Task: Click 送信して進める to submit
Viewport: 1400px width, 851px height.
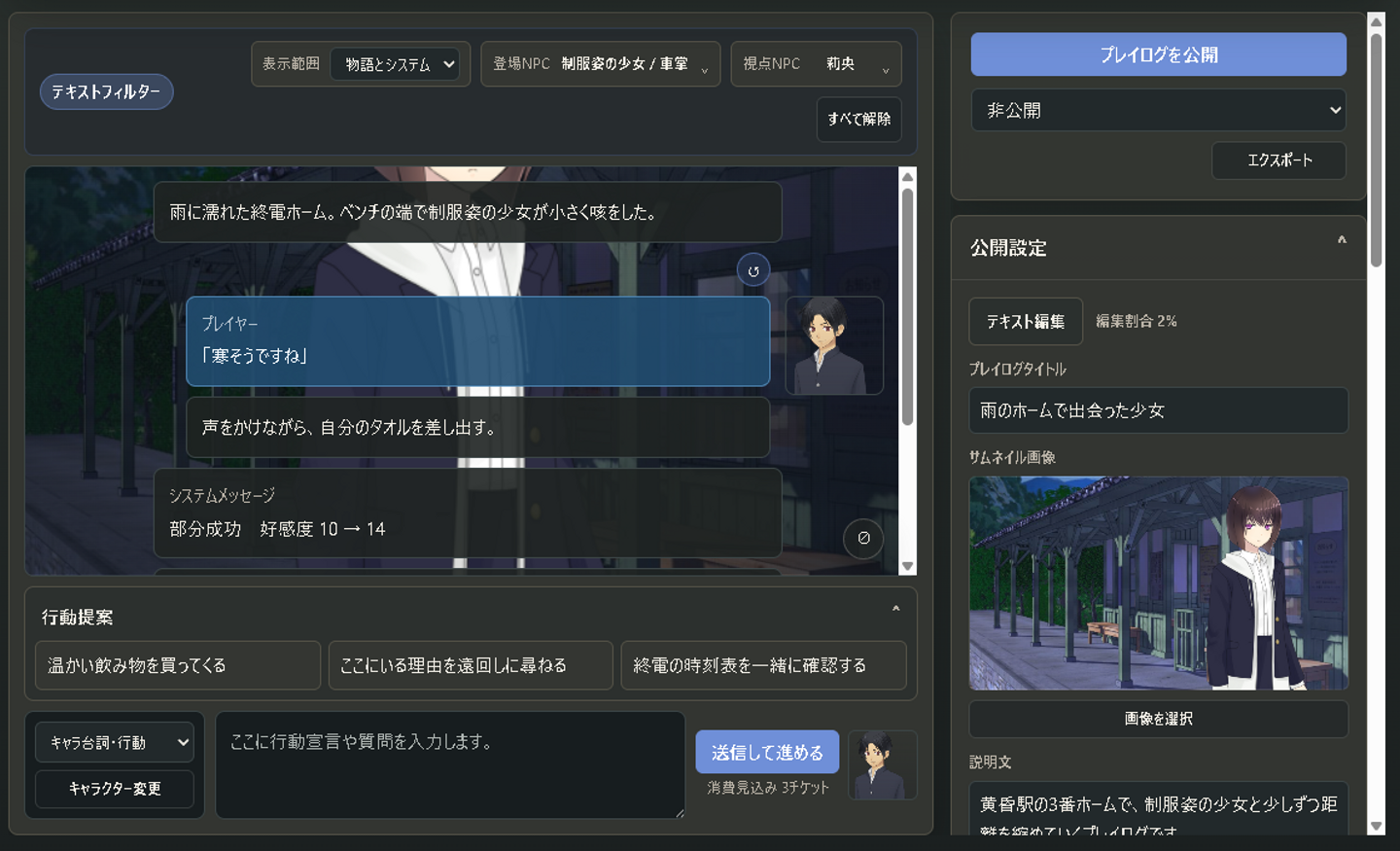Action: 767,753
